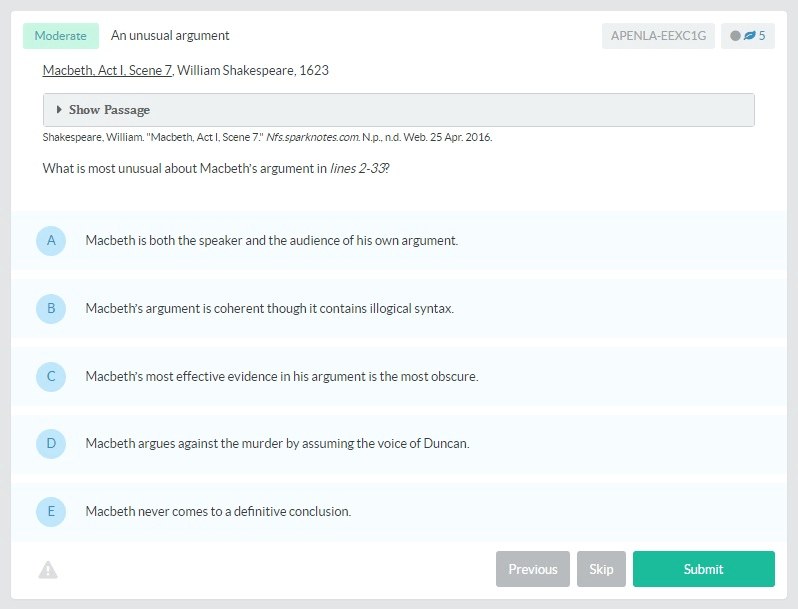Click the leaf icon next to 5
This screenshot has width=798, height=609.
pyautogui.click(x=750, y=36)
